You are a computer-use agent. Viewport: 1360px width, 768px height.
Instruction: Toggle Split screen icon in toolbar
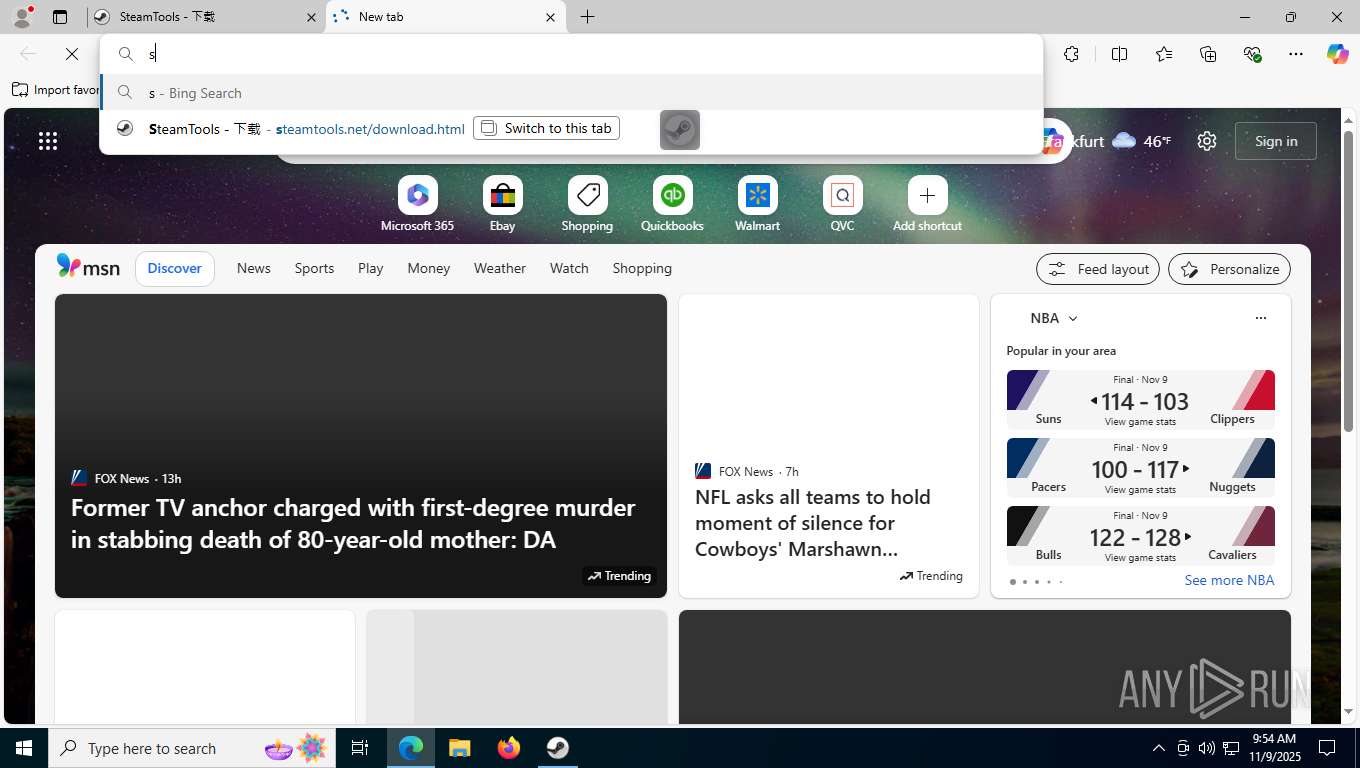tap(1120, 54)
